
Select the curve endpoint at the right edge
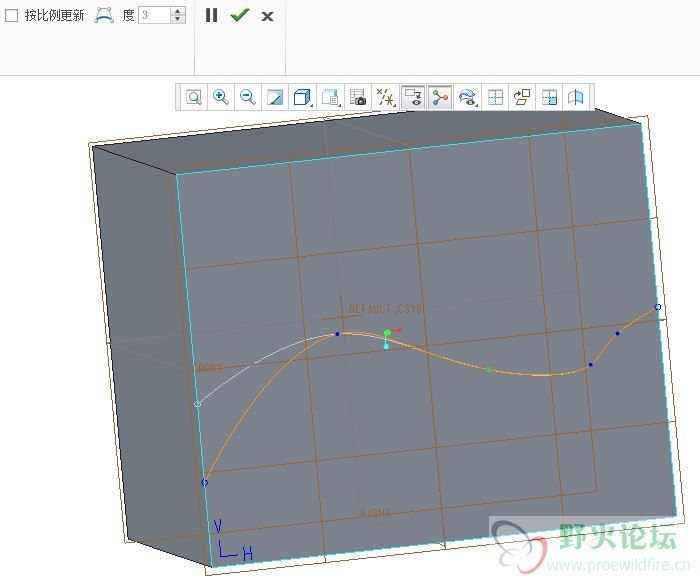tap(658, 307)
